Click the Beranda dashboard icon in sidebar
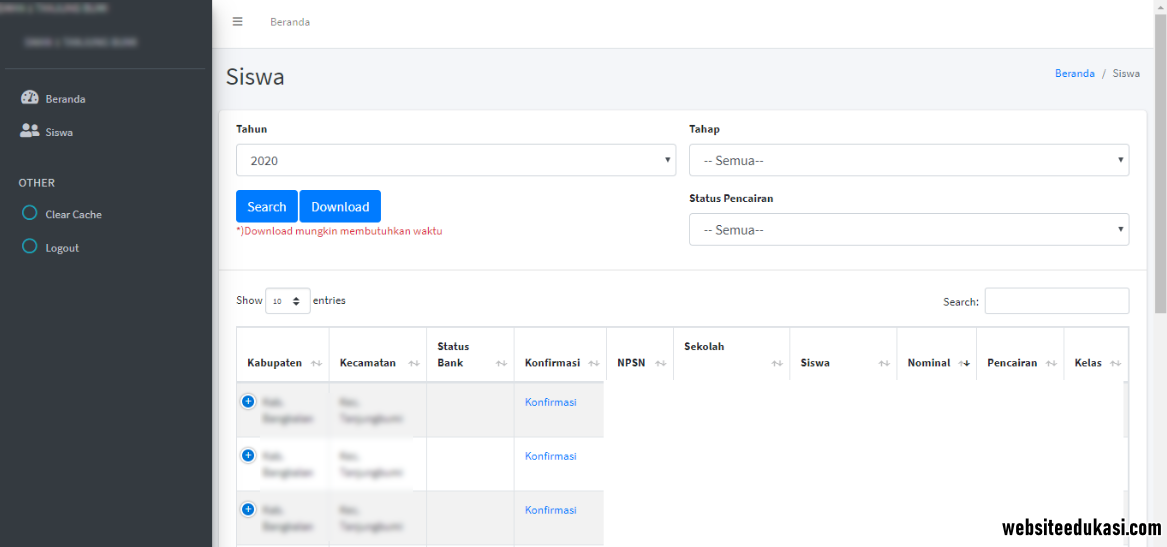Screen dimensions: 1167x547 [29, 98]
